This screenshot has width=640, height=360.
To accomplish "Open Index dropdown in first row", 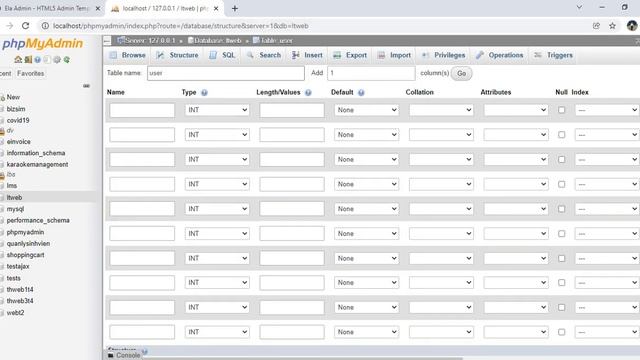I will [x=607, y=110].
